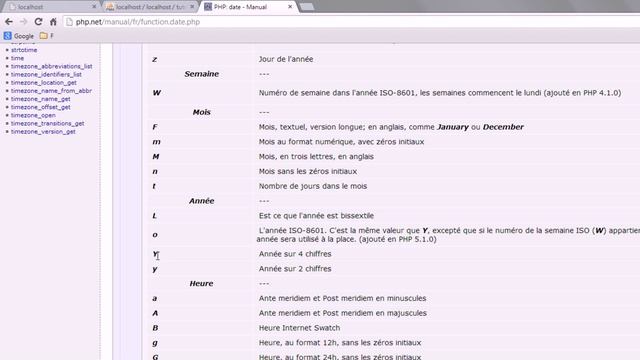The image size is (640, 360).
Task: Click 'Heure Internet Swatch' description
Action: coord(299,328)
